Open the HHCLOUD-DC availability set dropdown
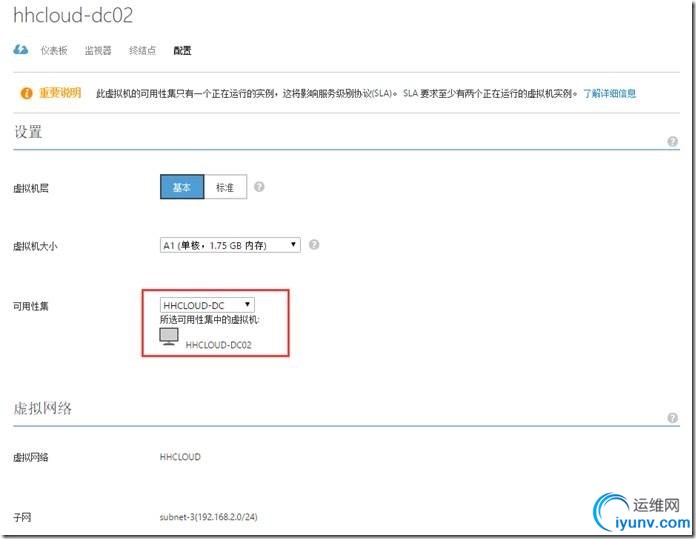Image resolution: width=696 pixels, height=539 pixels. coord(207,305)
